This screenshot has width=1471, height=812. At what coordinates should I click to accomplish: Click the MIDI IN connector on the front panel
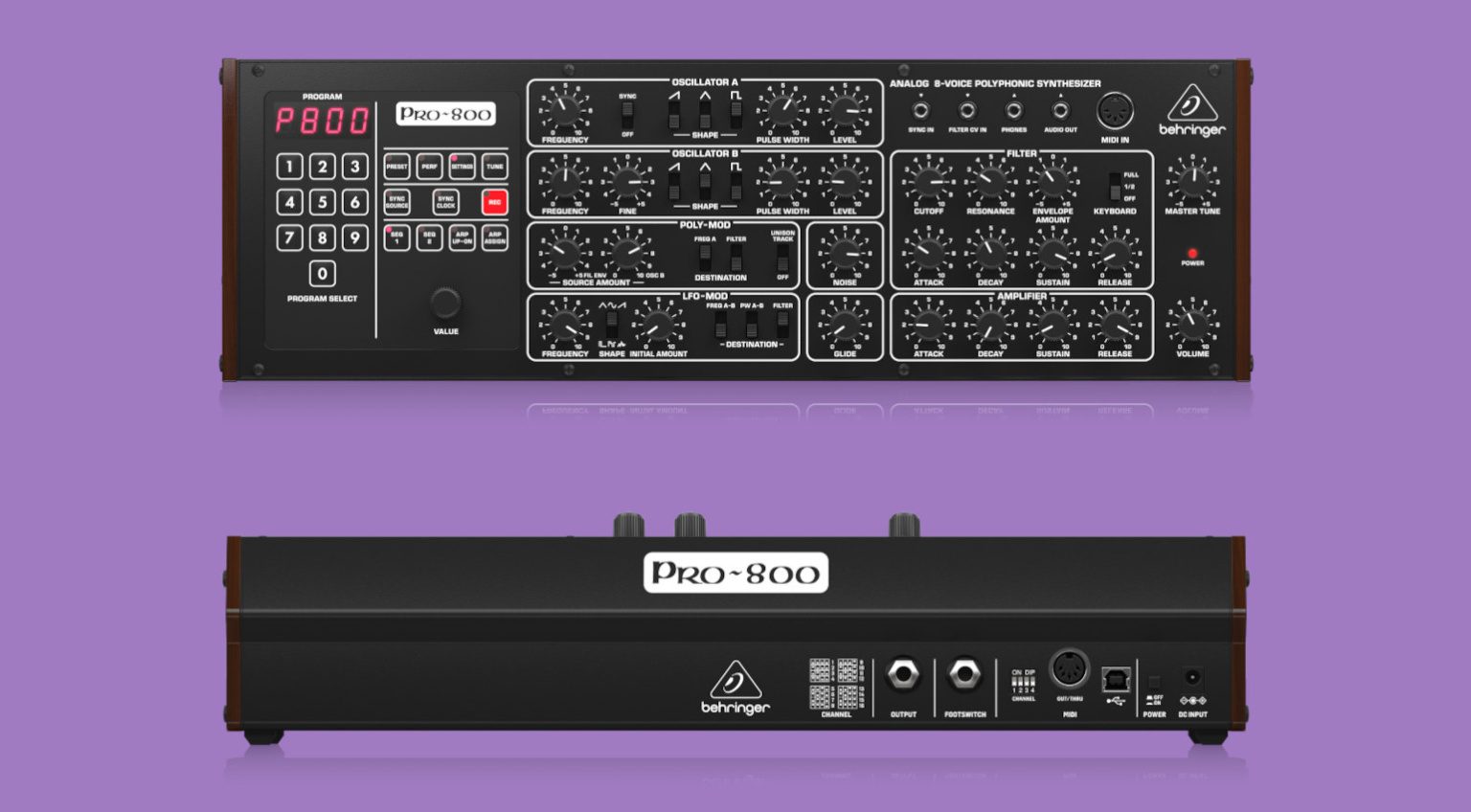(x=1114, y=113)
